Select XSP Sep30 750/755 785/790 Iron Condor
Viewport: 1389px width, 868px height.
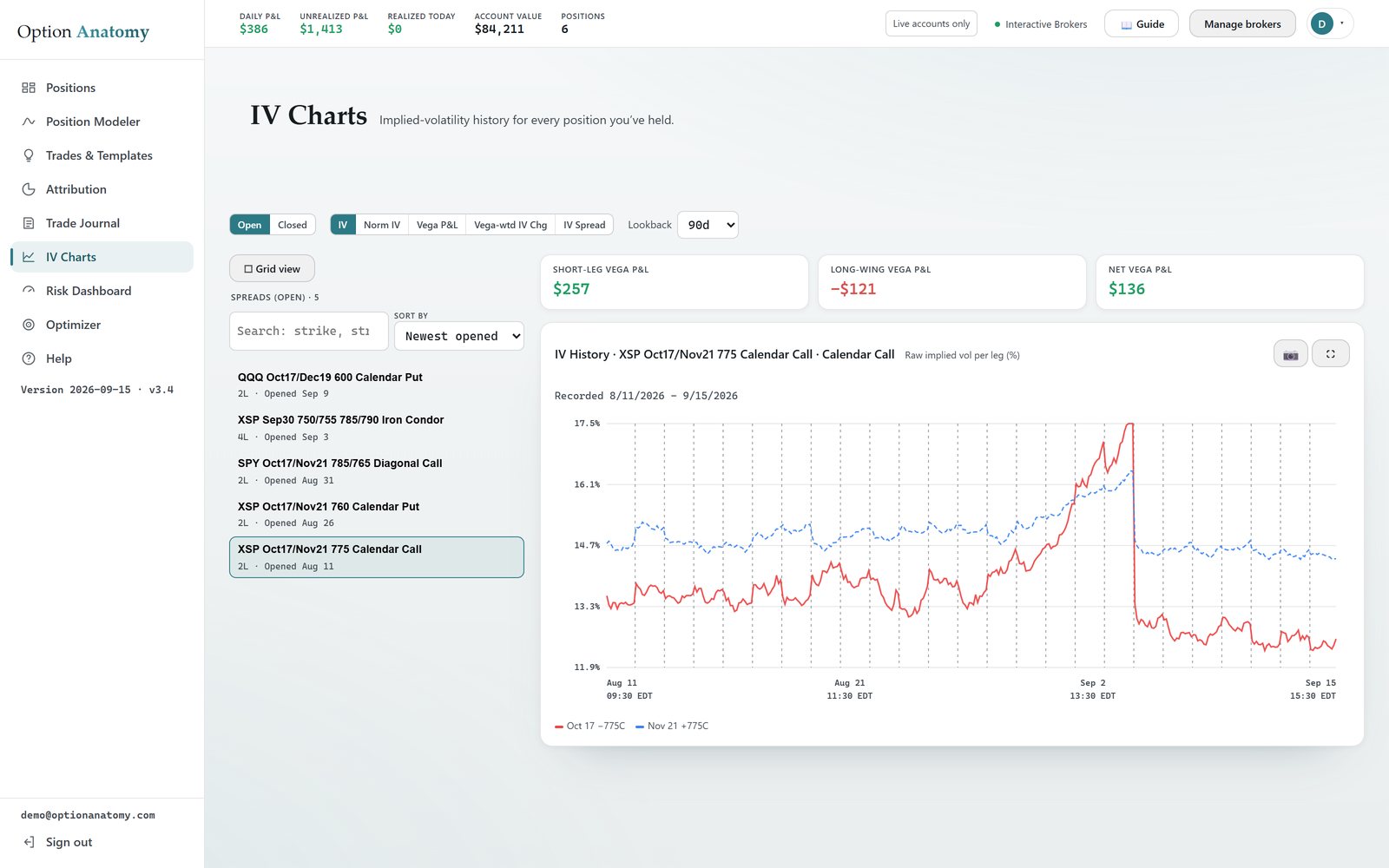[377, 428]
